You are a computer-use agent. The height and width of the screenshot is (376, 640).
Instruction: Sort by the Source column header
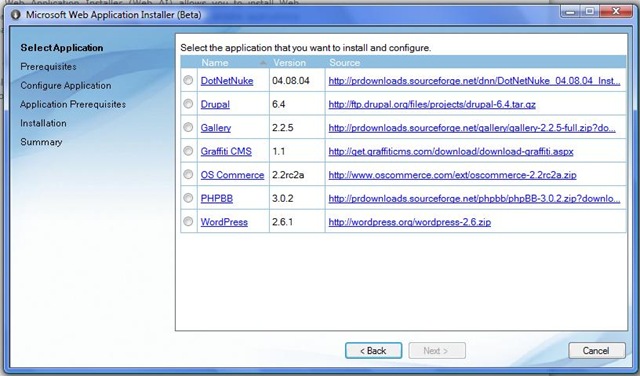tap(476, 62)
